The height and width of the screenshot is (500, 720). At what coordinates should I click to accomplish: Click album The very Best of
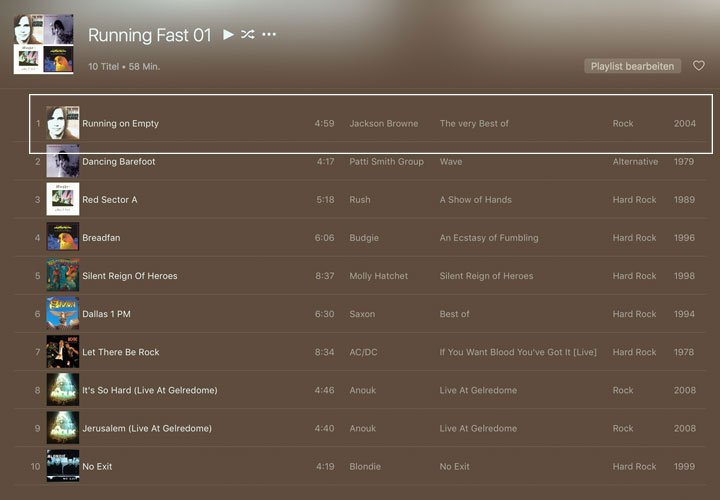(474, 124)
